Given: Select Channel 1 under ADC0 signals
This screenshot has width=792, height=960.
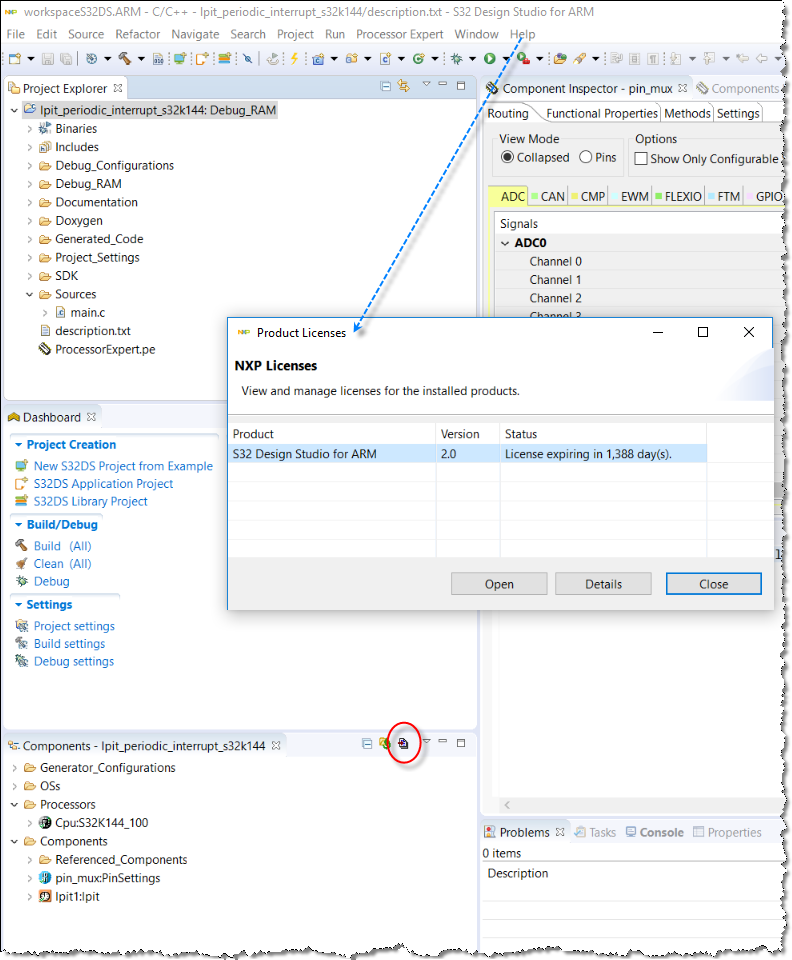Looking at the screenshot, I should click(x=555, y=280).
